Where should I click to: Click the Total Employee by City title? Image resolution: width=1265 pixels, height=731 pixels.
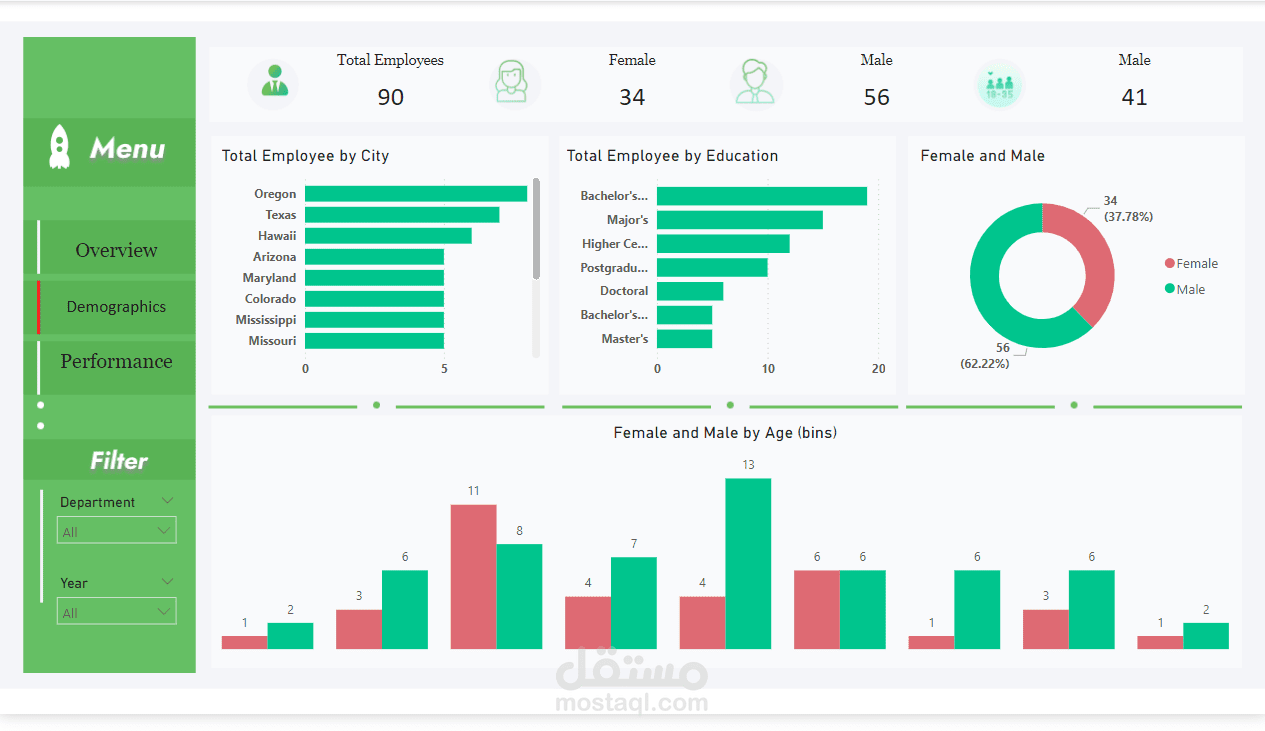[x=305, y=156]
